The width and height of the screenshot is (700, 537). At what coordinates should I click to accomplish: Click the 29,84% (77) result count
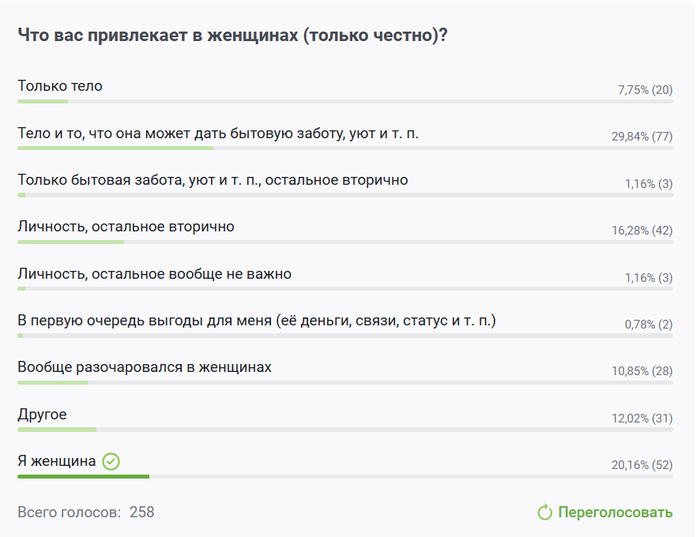[x=642, y=137]
